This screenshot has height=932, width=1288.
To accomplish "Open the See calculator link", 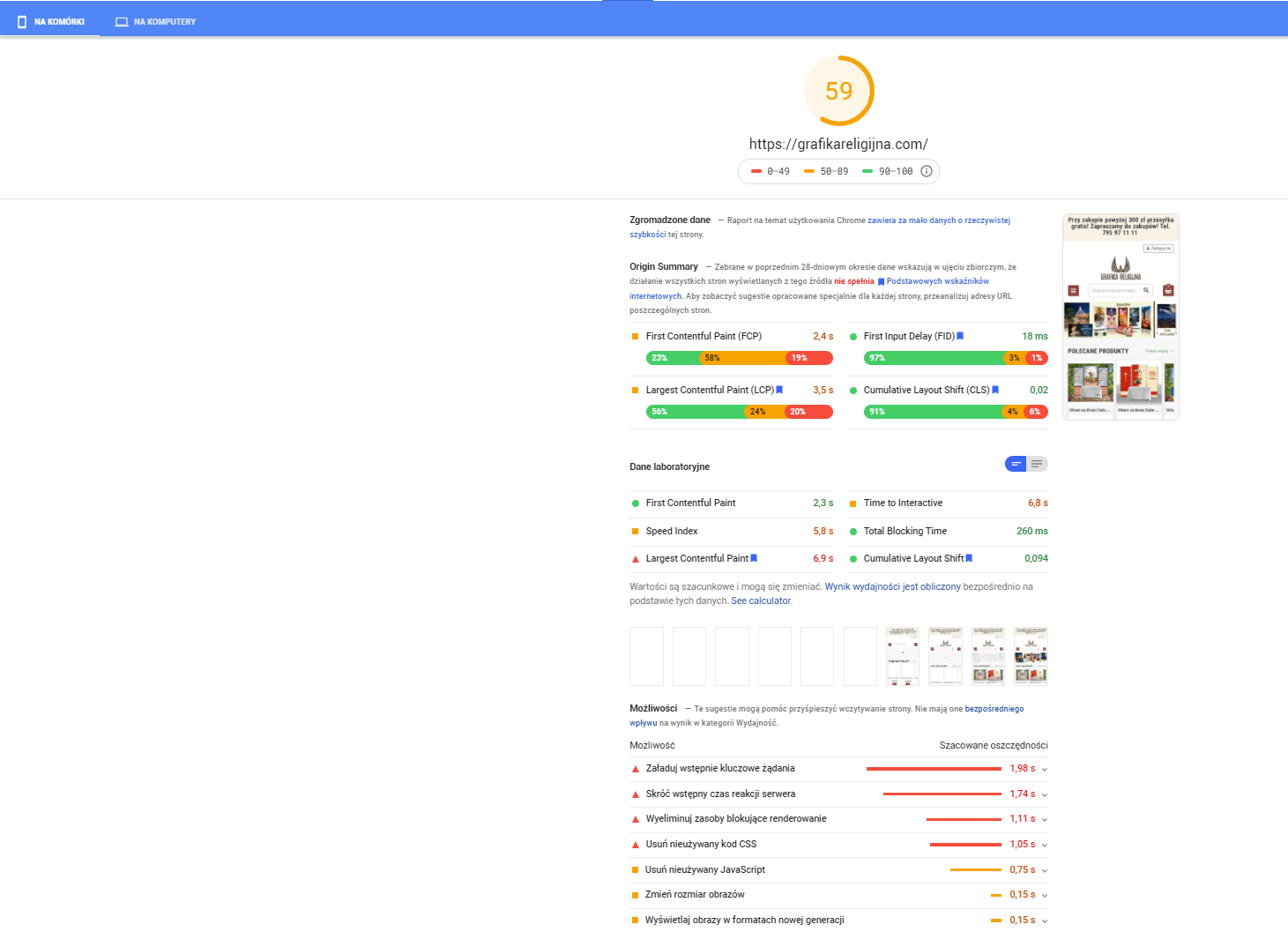I will (x=761, y=601).
